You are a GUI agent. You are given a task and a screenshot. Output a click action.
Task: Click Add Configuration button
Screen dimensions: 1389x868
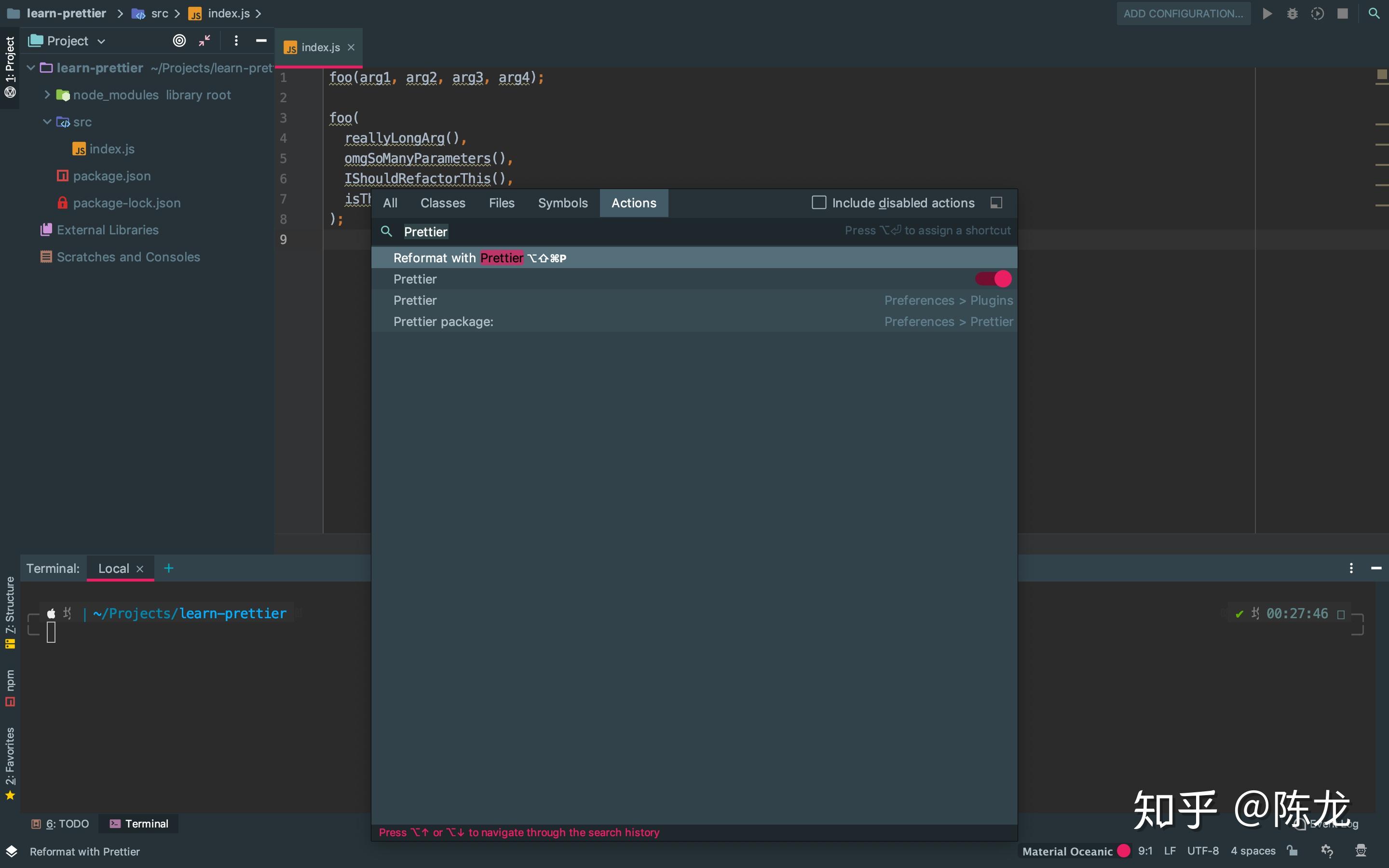[x=1183, y=13]
